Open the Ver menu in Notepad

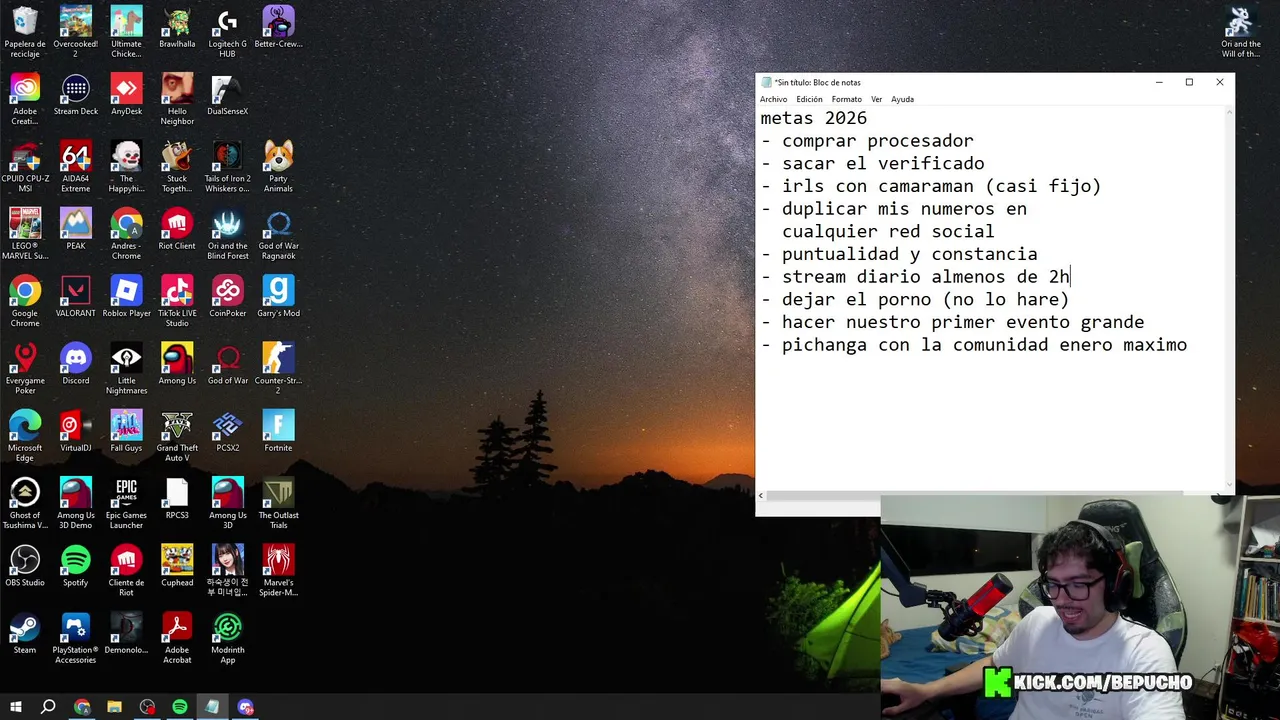(x=876, y=99)
